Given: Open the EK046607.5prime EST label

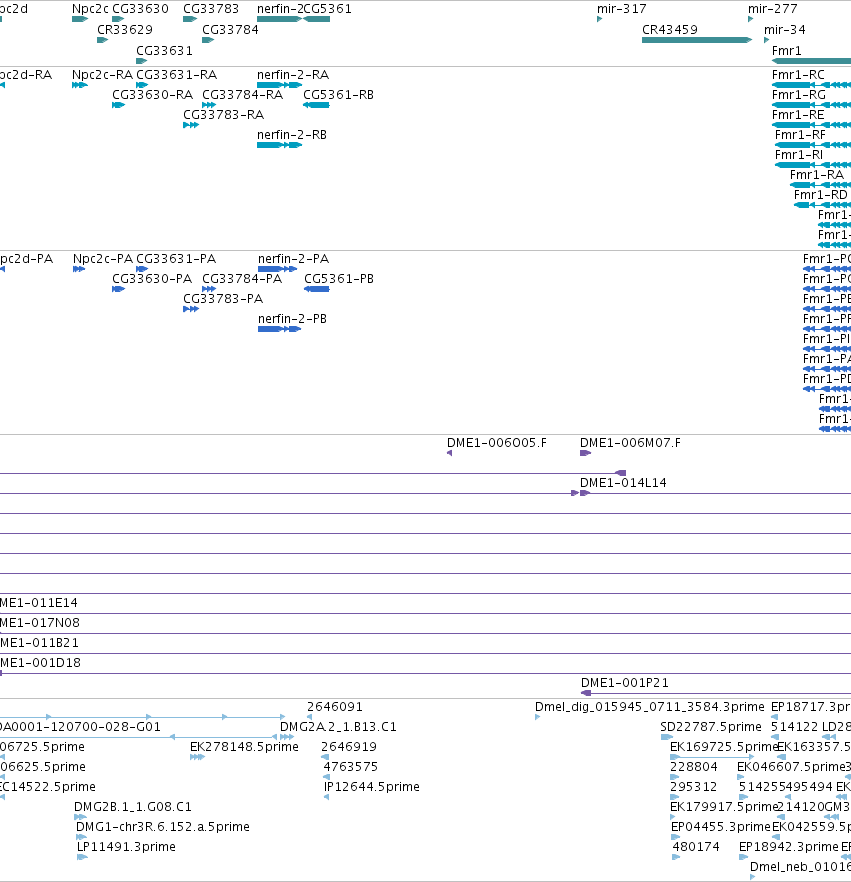Looking at the screenshot, I should click(791, 767).
